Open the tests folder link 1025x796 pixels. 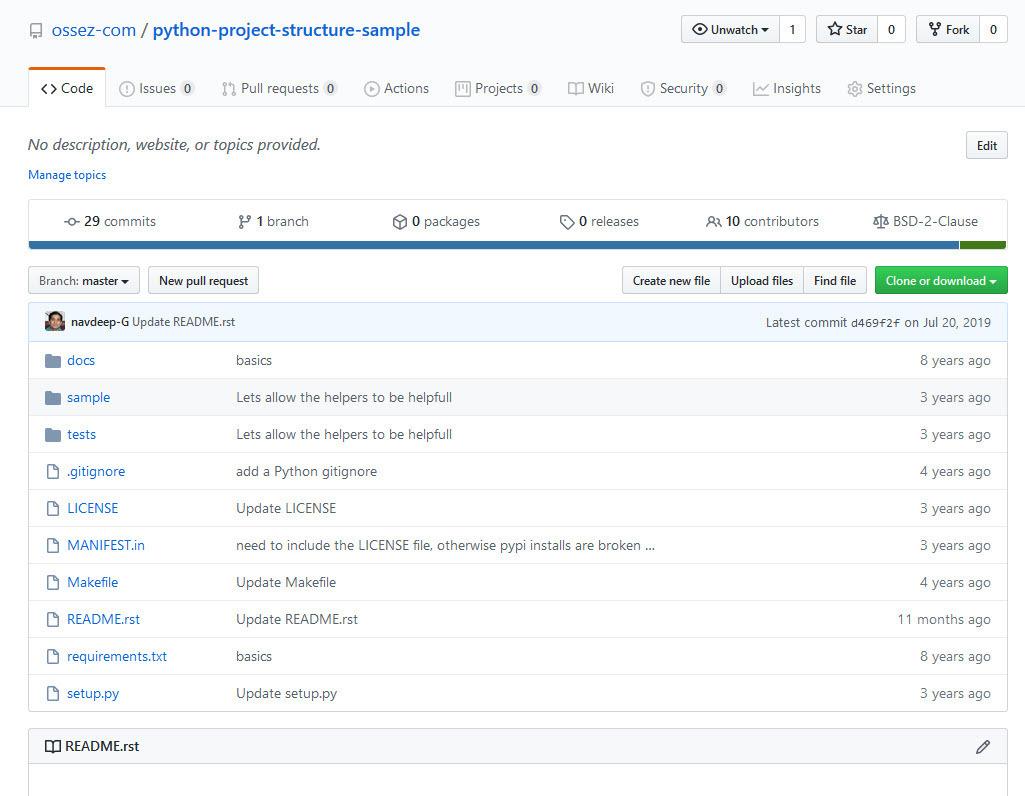point(81,435)
